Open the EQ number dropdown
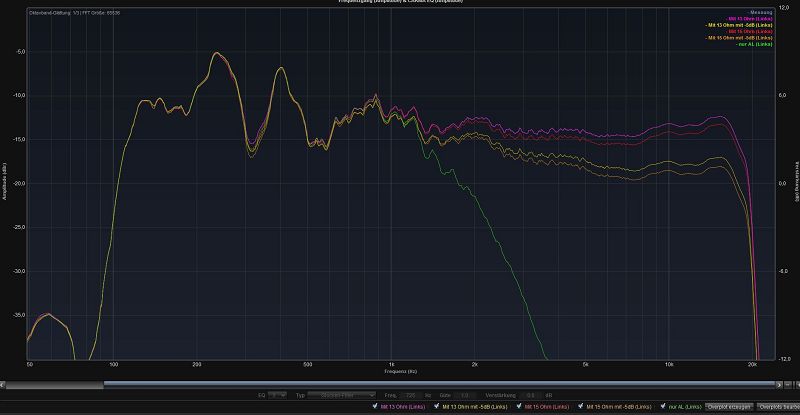This screenshot has width=800, height=415. pyautogui.click(x=278, y=395)
